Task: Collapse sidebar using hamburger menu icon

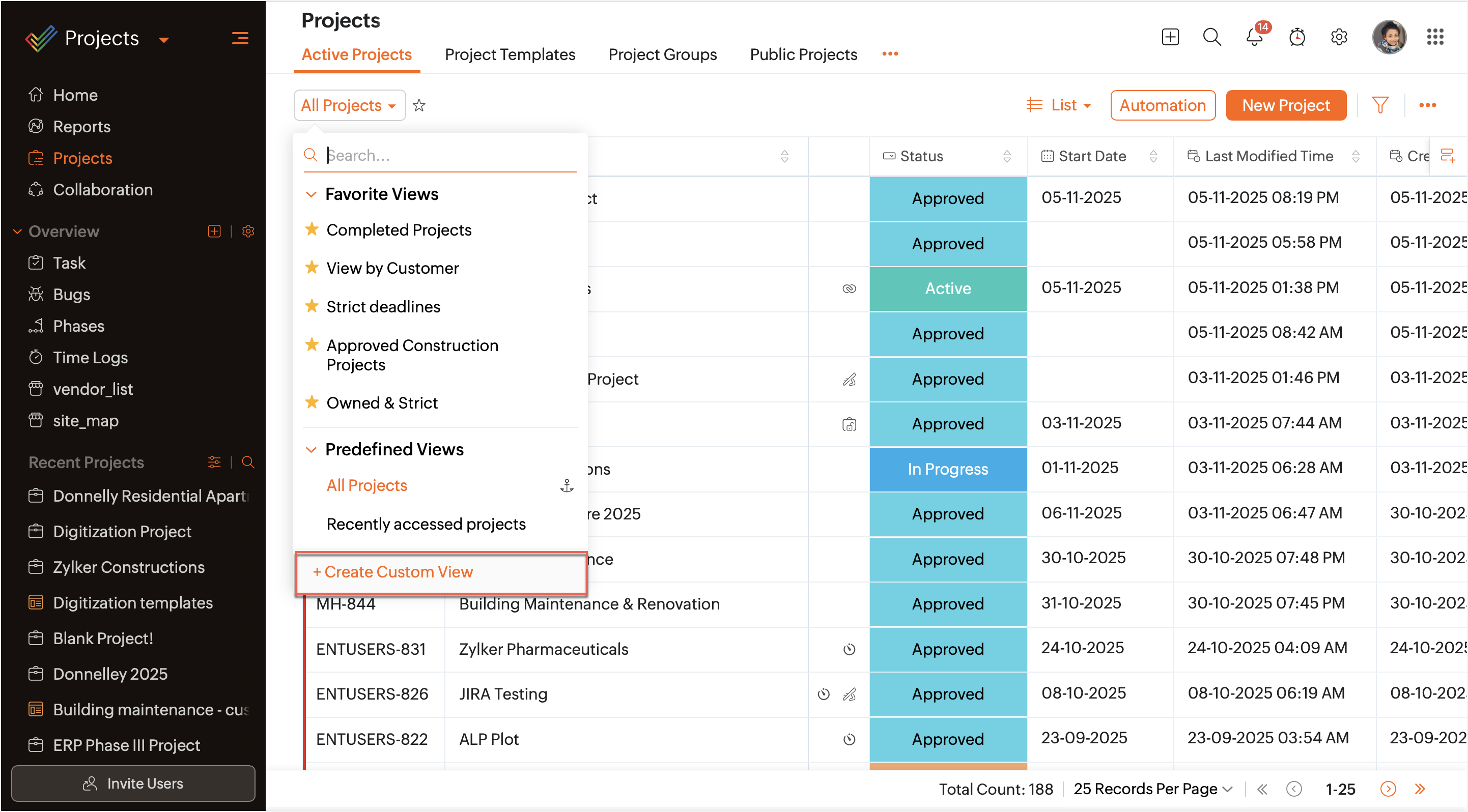Action: coord(240,38)
